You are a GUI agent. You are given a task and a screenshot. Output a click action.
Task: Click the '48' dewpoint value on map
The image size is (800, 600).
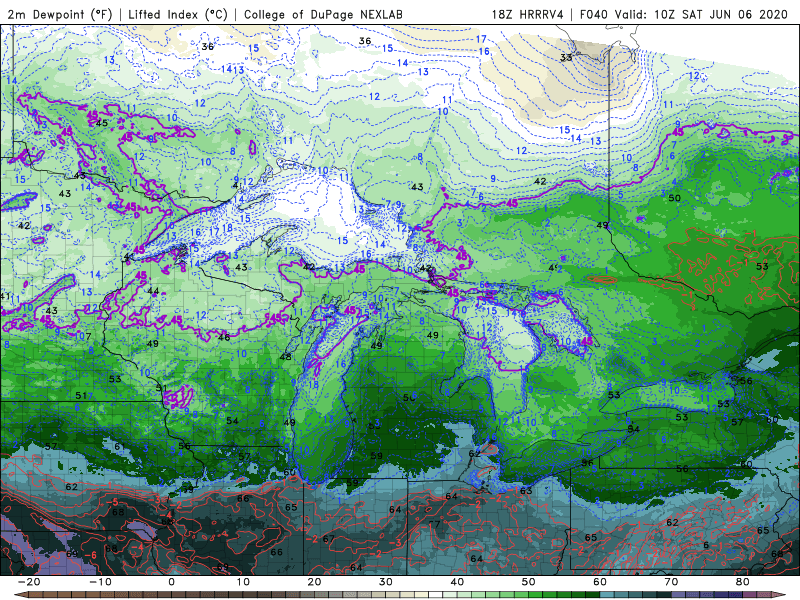[285, 357]
